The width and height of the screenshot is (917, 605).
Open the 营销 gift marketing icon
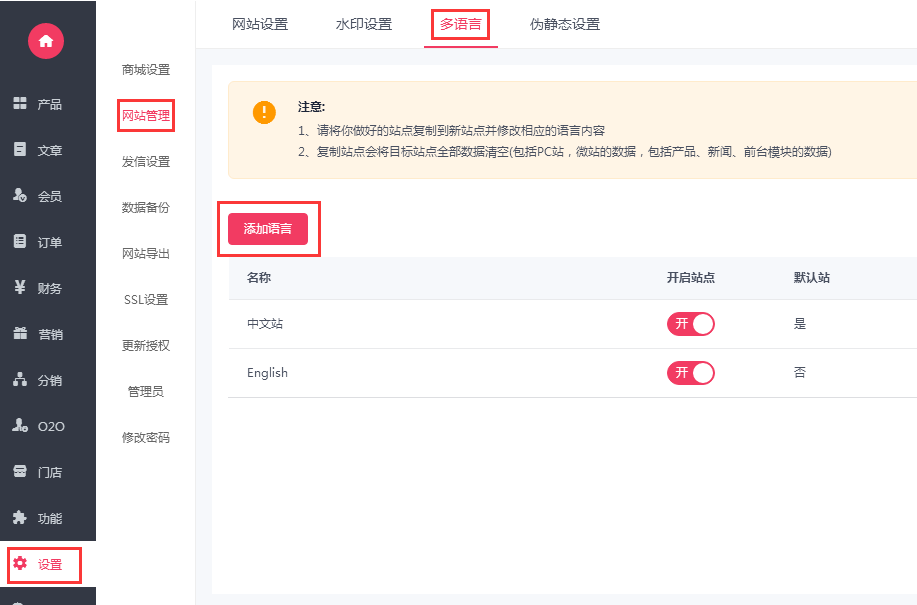tap(20, 333)
